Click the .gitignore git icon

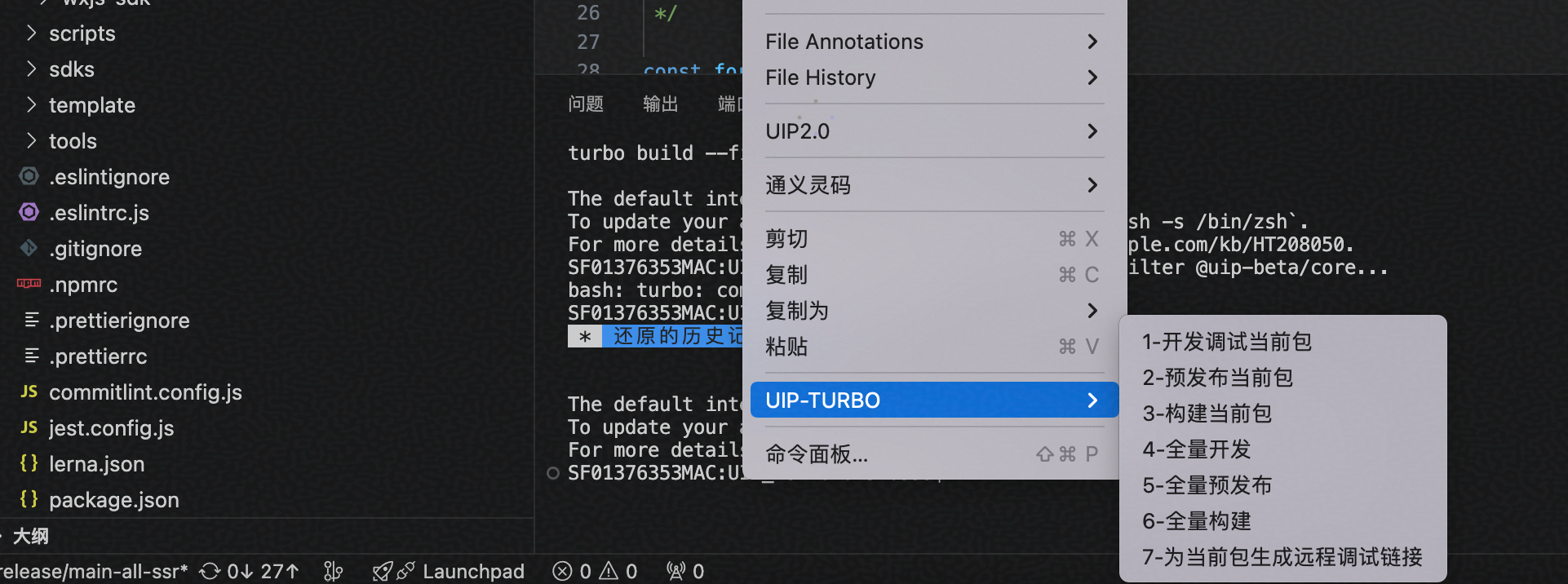(x=29, y=248)
